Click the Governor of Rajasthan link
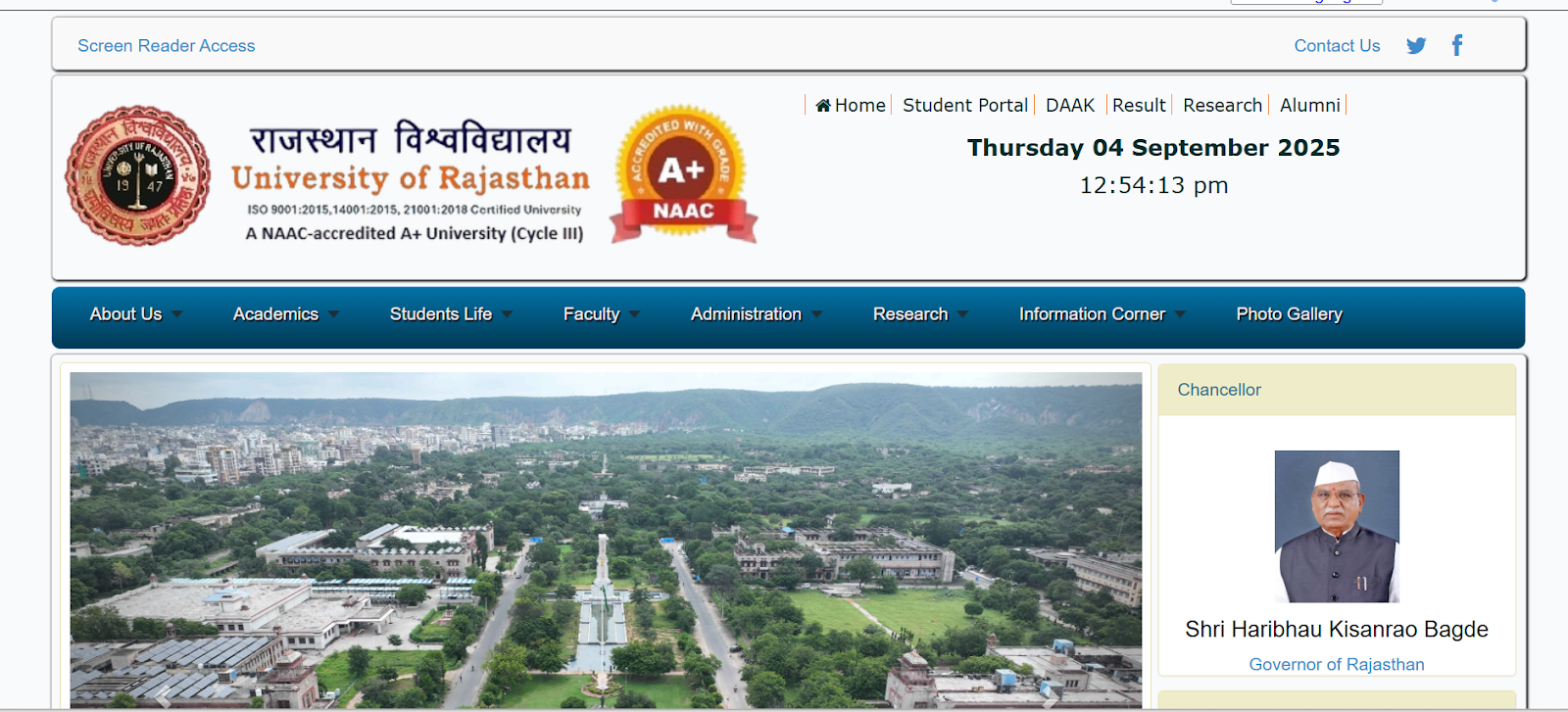Image resolution: width=1568 pixels, height=712 pixels. 1337,664
